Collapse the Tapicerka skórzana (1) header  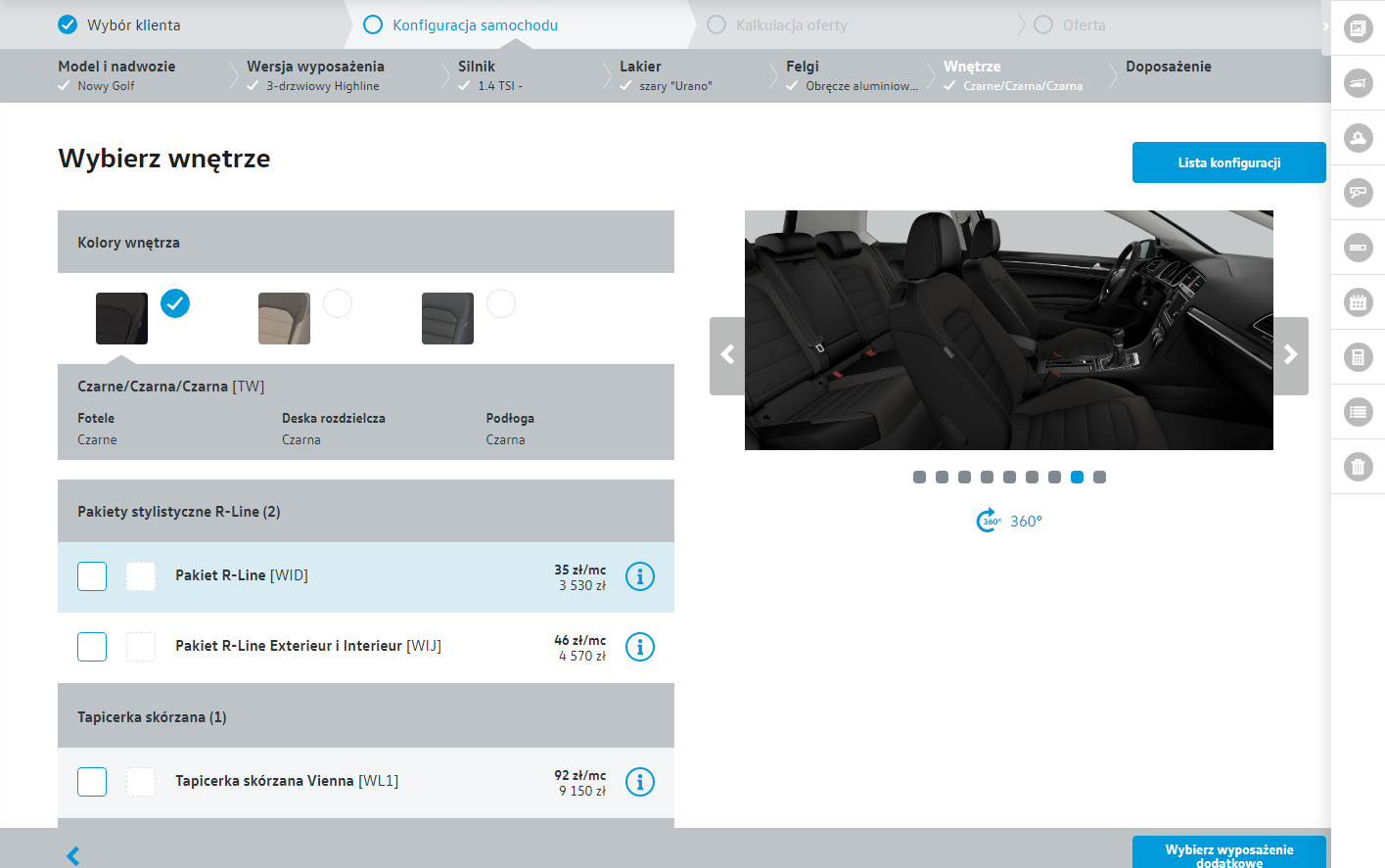coord(366,716)
